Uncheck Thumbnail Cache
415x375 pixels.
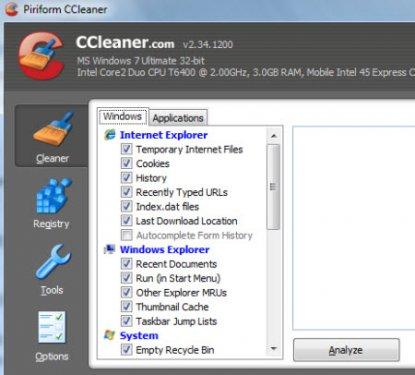(x=126, y=307)
